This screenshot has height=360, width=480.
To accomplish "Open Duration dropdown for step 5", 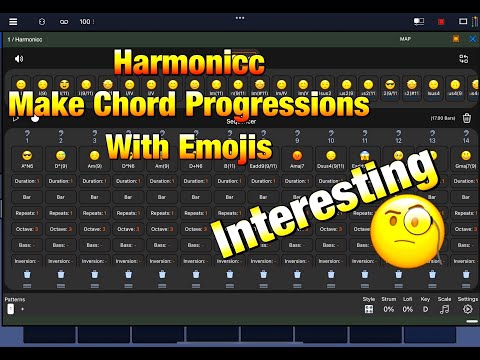I will pos(162,181).
